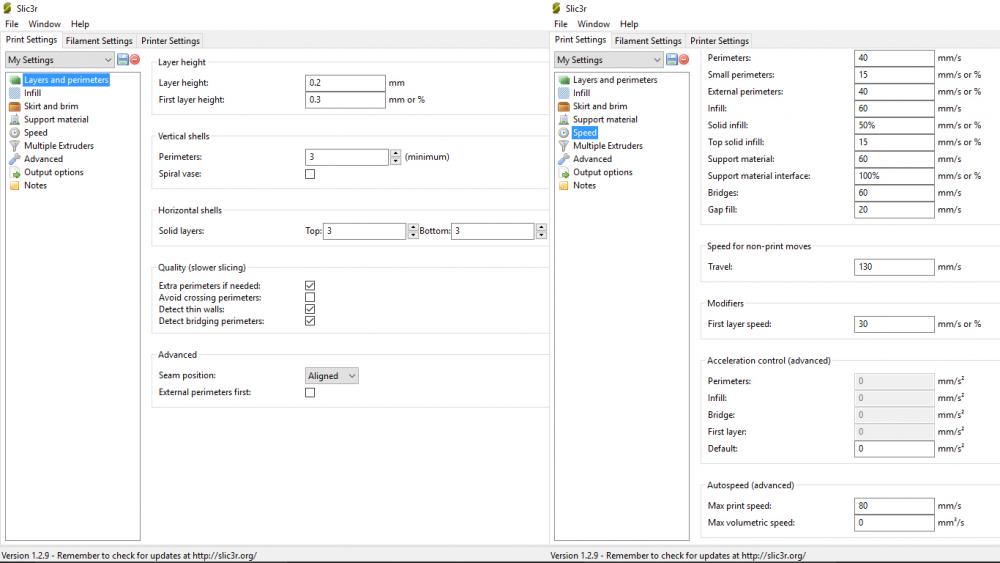This screenshot has height=563, width=1000.
Task: Click the Output options icon in the left window
Action: pyautogui.click(x=15, y=172)
